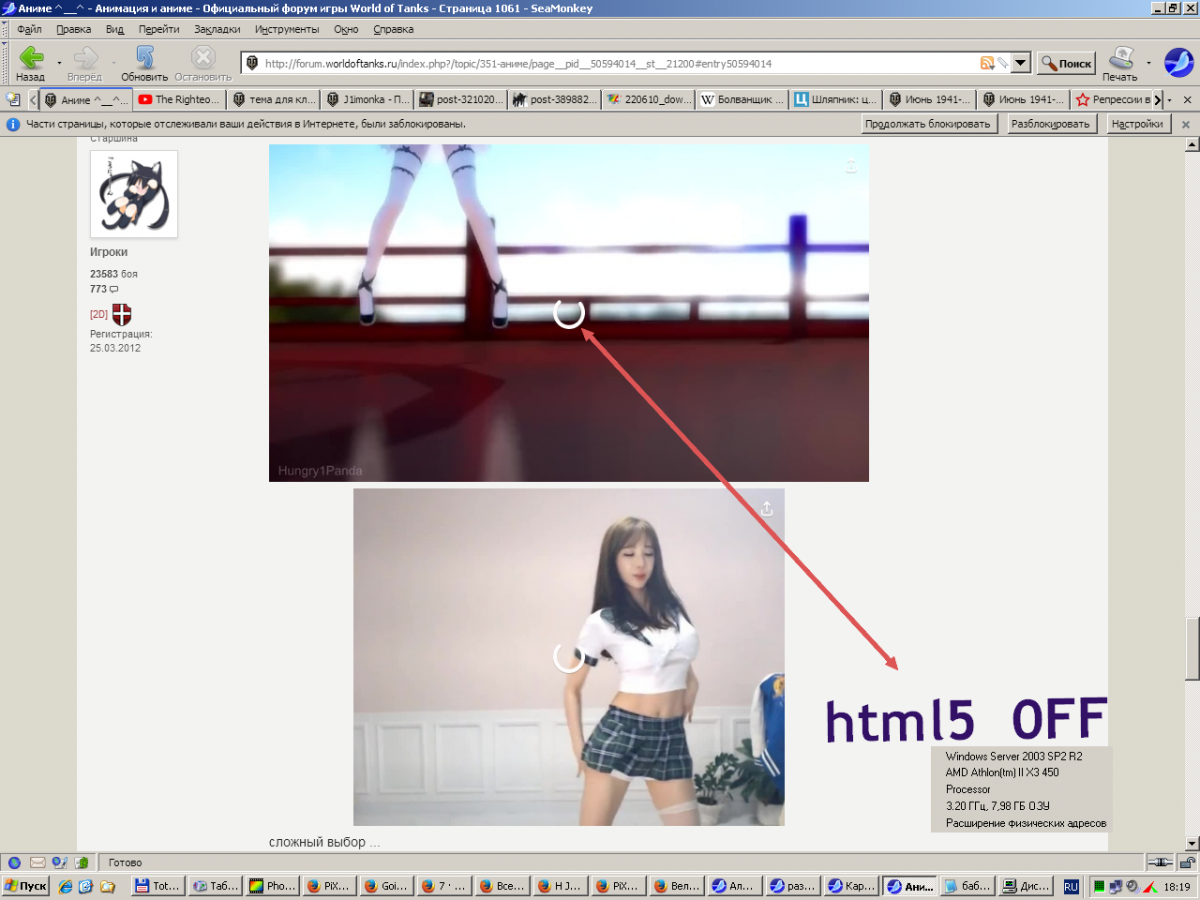
Task: Open new tab icon left of tabs
Action: pyautogui.click(x=13, y=100)
